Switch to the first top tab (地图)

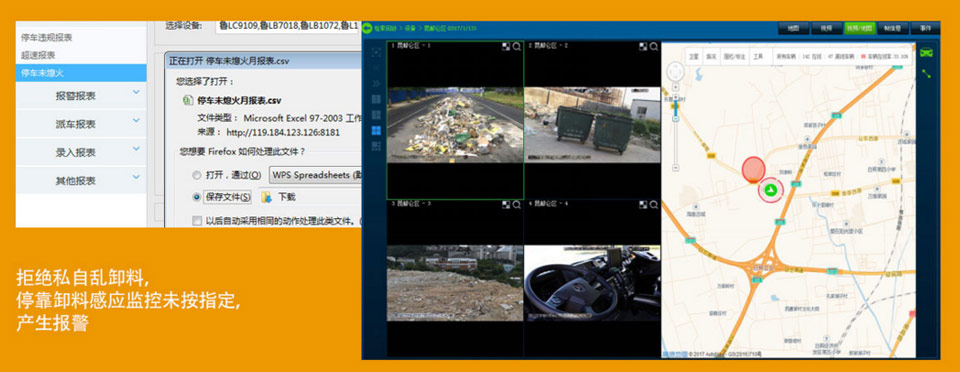click(793, 28)
